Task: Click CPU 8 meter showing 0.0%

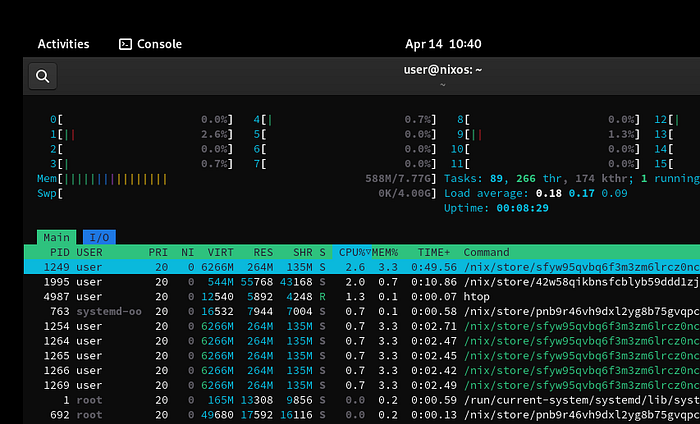Action: point(549,120)
